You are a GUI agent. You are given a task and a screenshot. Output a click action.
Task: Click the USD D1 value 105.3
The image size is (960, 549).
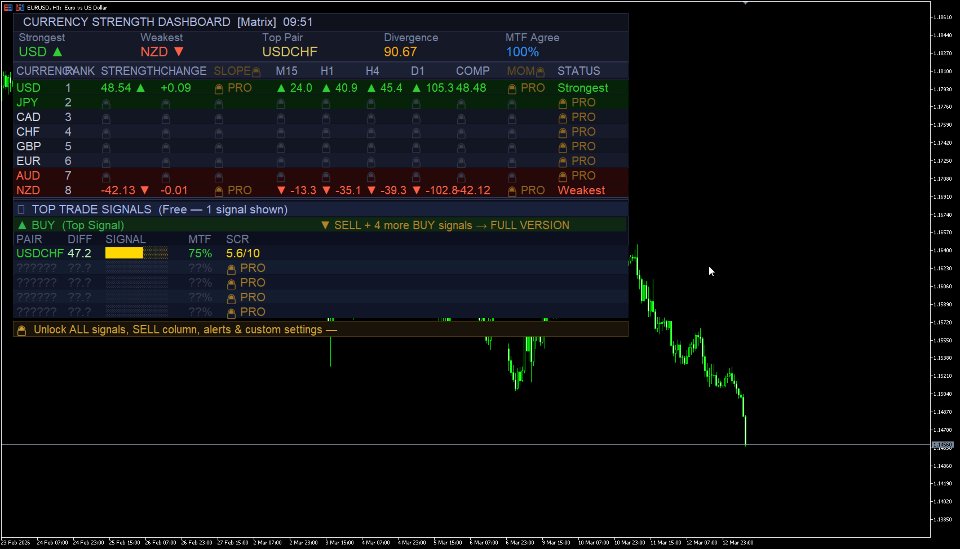(x=439, y=88)
